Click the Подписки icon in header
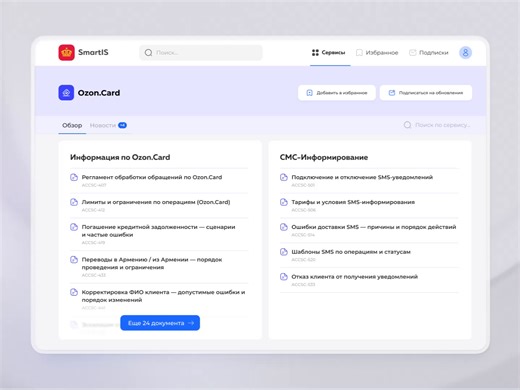 [x=413, y=53]
